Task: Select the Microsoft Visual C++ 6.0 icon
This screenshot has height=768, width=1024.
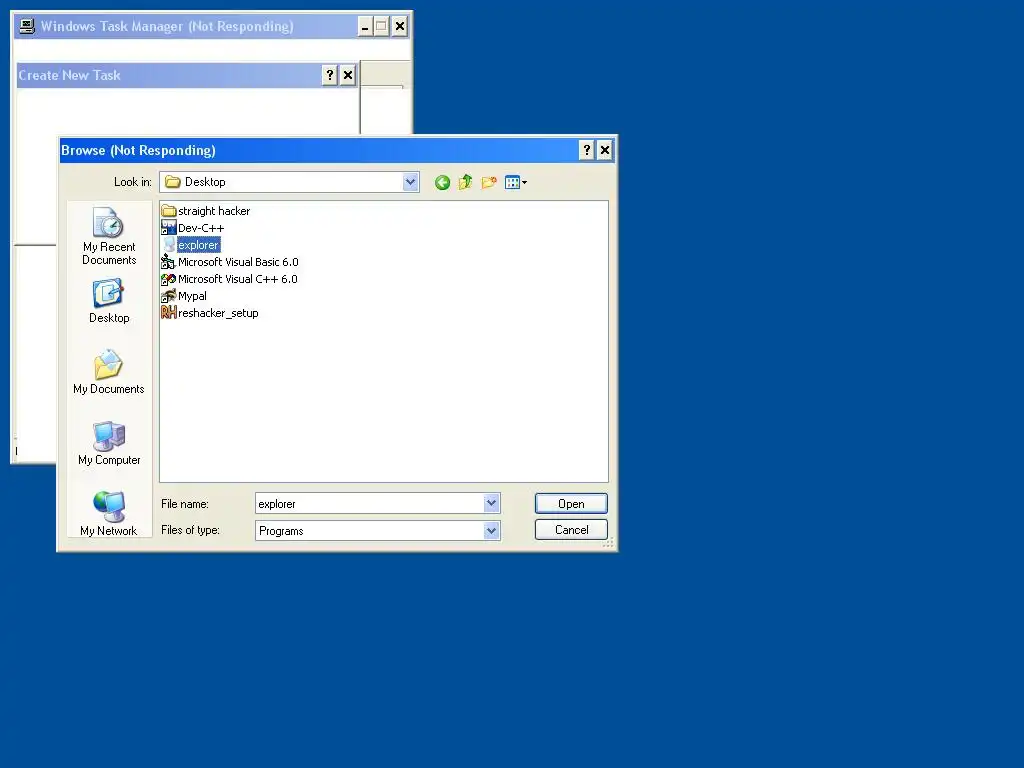Action: point(168,279)
